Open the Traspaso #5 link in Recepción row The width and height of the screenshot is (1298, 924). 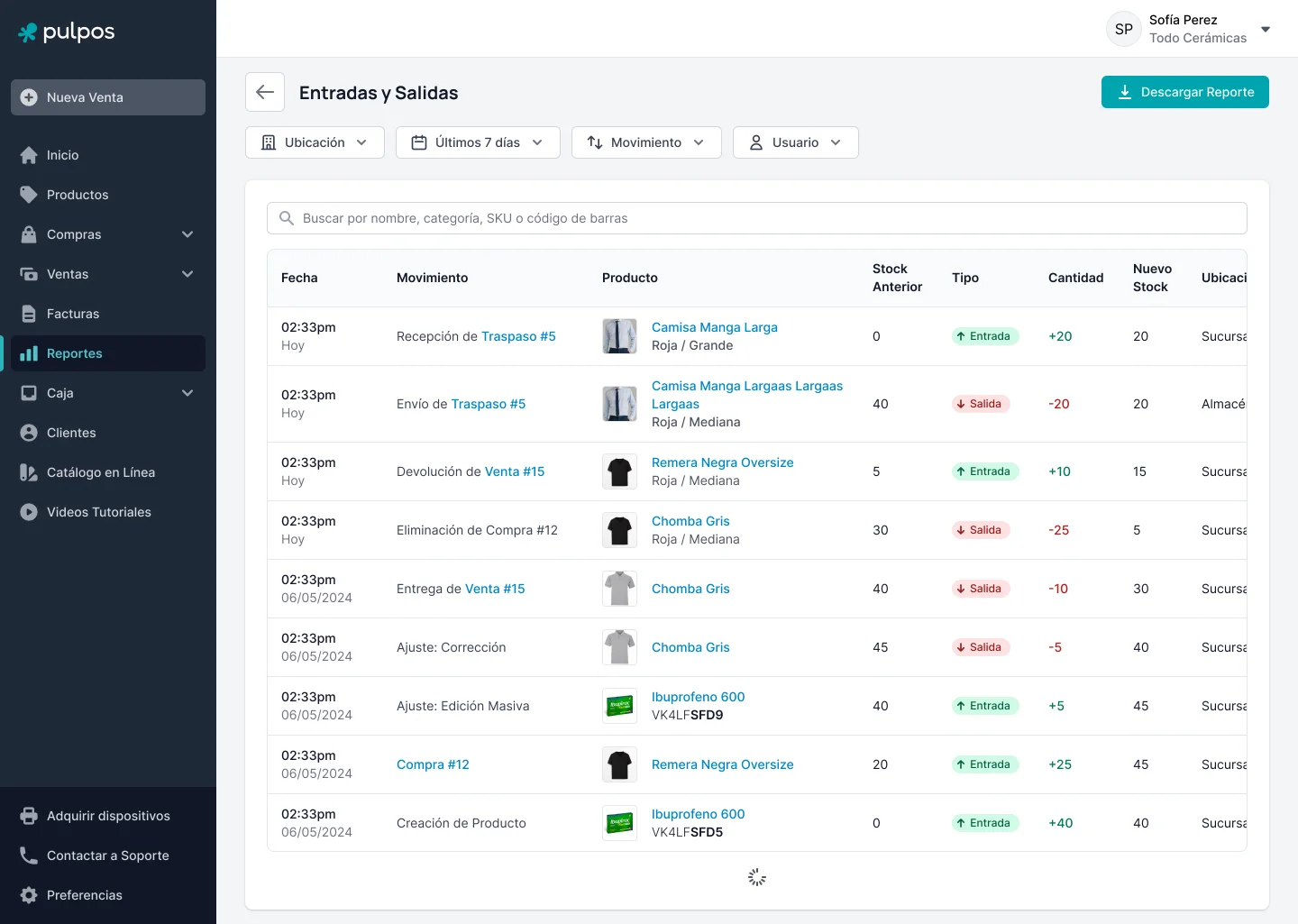click(518, 336)
